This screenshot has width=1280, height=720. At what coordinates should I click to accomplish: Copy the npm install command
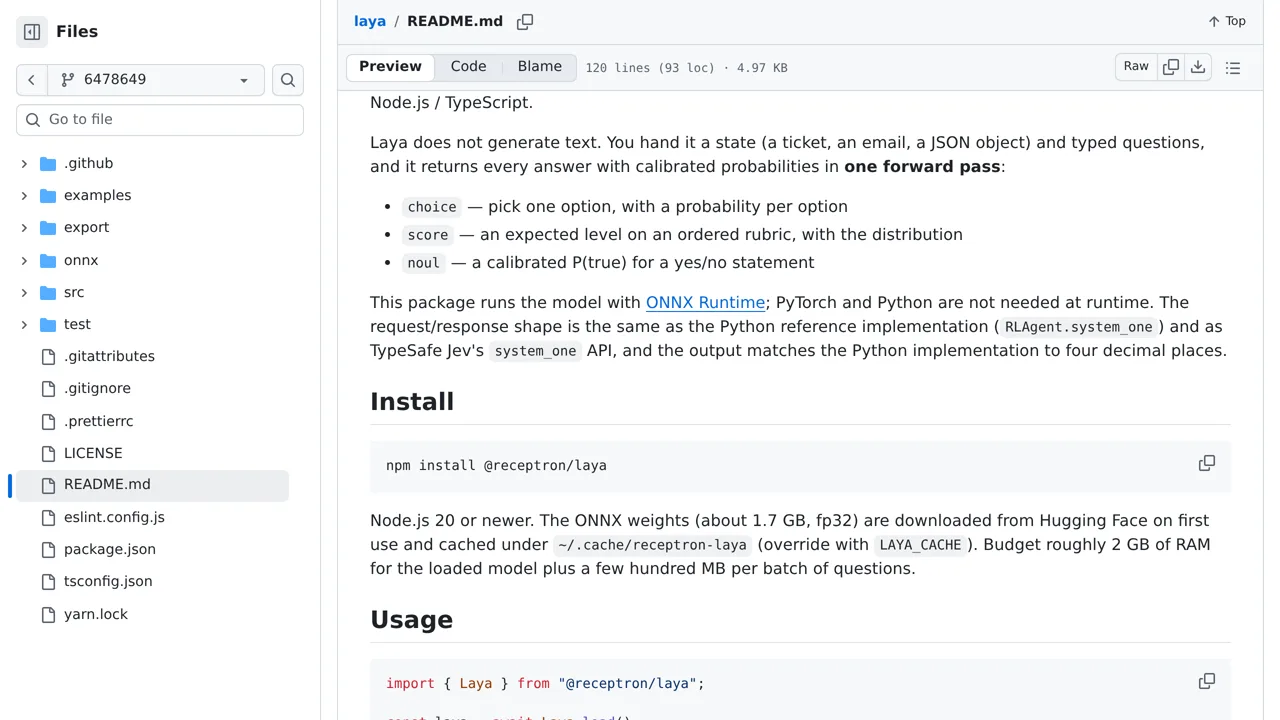tap(1207, 464)
